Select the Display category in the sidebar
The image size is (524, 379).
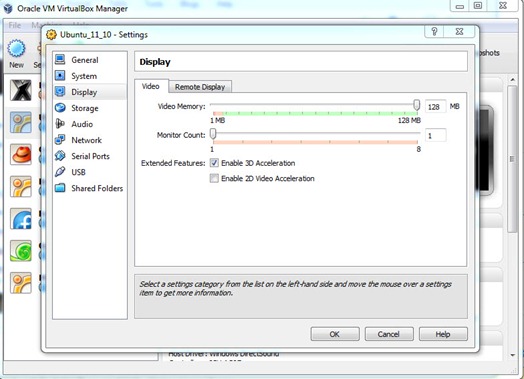tap(90, 92)
